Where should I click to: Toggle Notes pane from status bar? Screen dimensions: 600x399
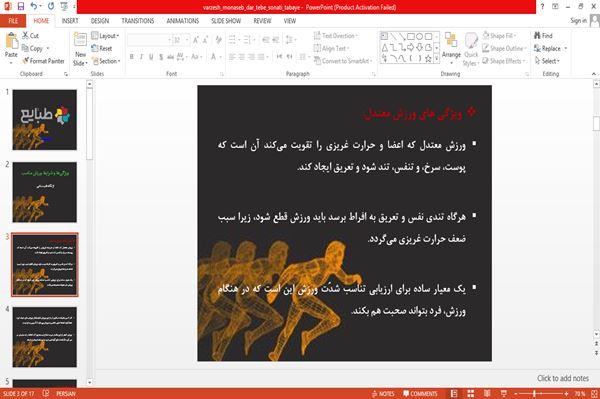pyautogui.click(x=383, y=394)
